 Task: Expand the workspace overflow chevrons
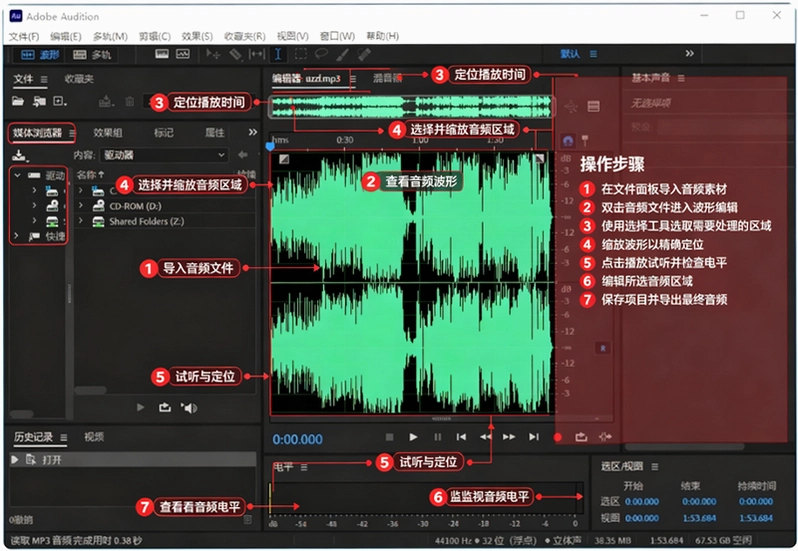[x=689, y=53]
